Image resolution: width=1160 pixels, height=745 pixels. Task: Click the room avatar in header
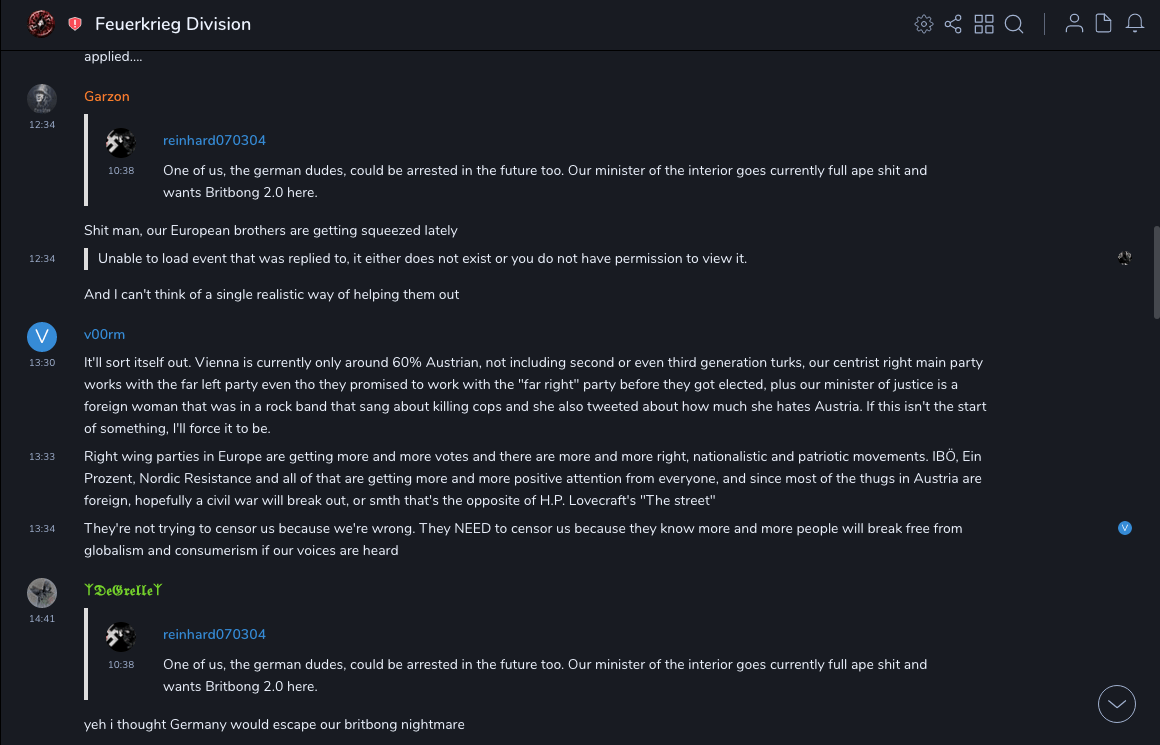[x=41, y=24]
